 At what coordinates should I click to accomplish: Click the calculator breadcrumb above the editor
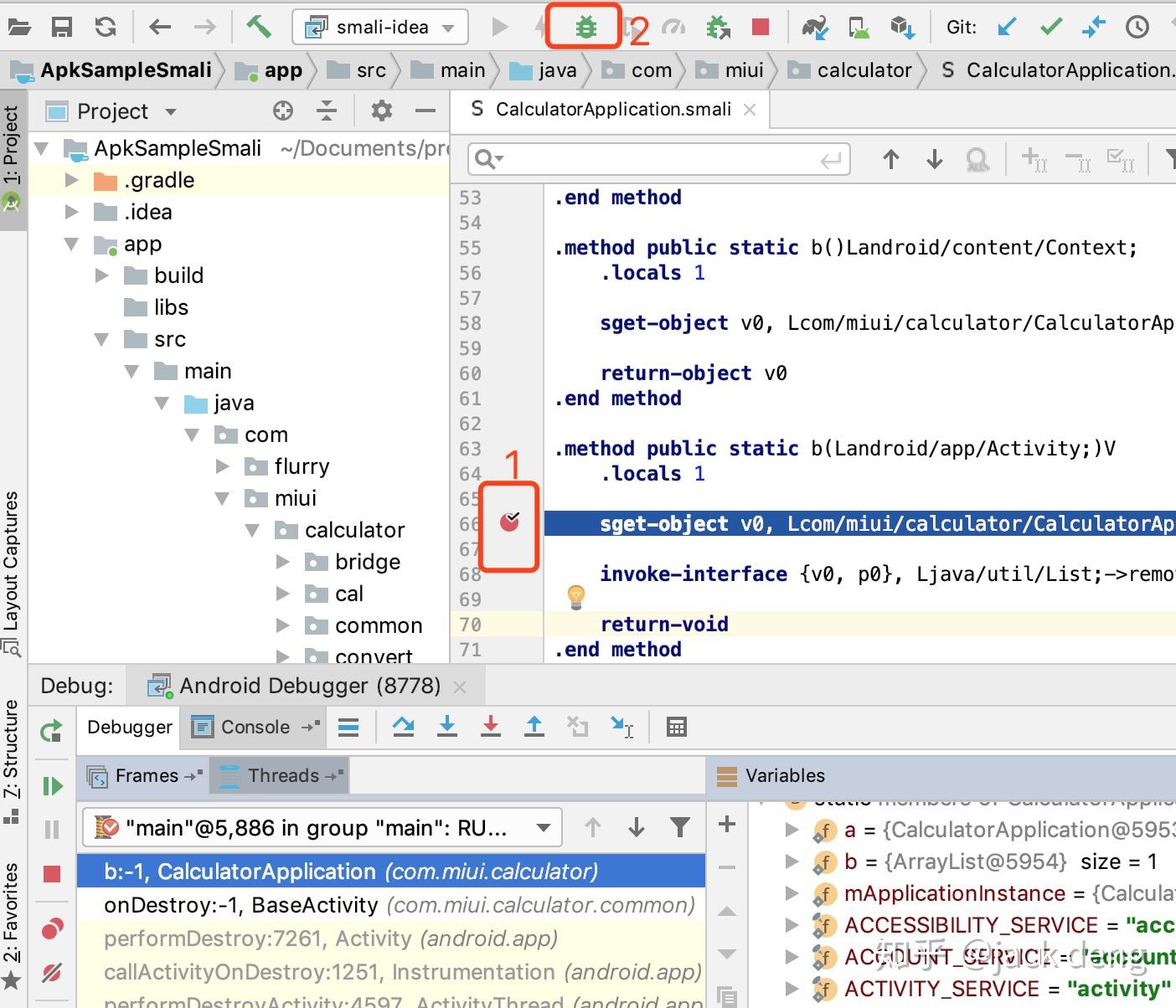pyautogui.click(x=863, y=70)
